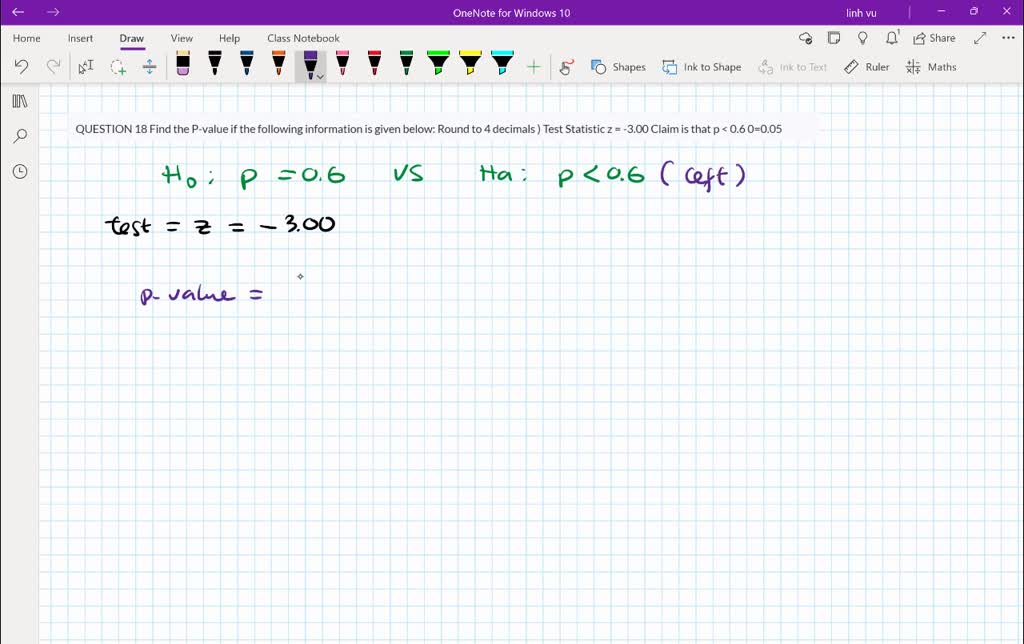This screenshot has height=644, width=1024.
Task: Open the Shapes tool
Action: pos(619,66)
